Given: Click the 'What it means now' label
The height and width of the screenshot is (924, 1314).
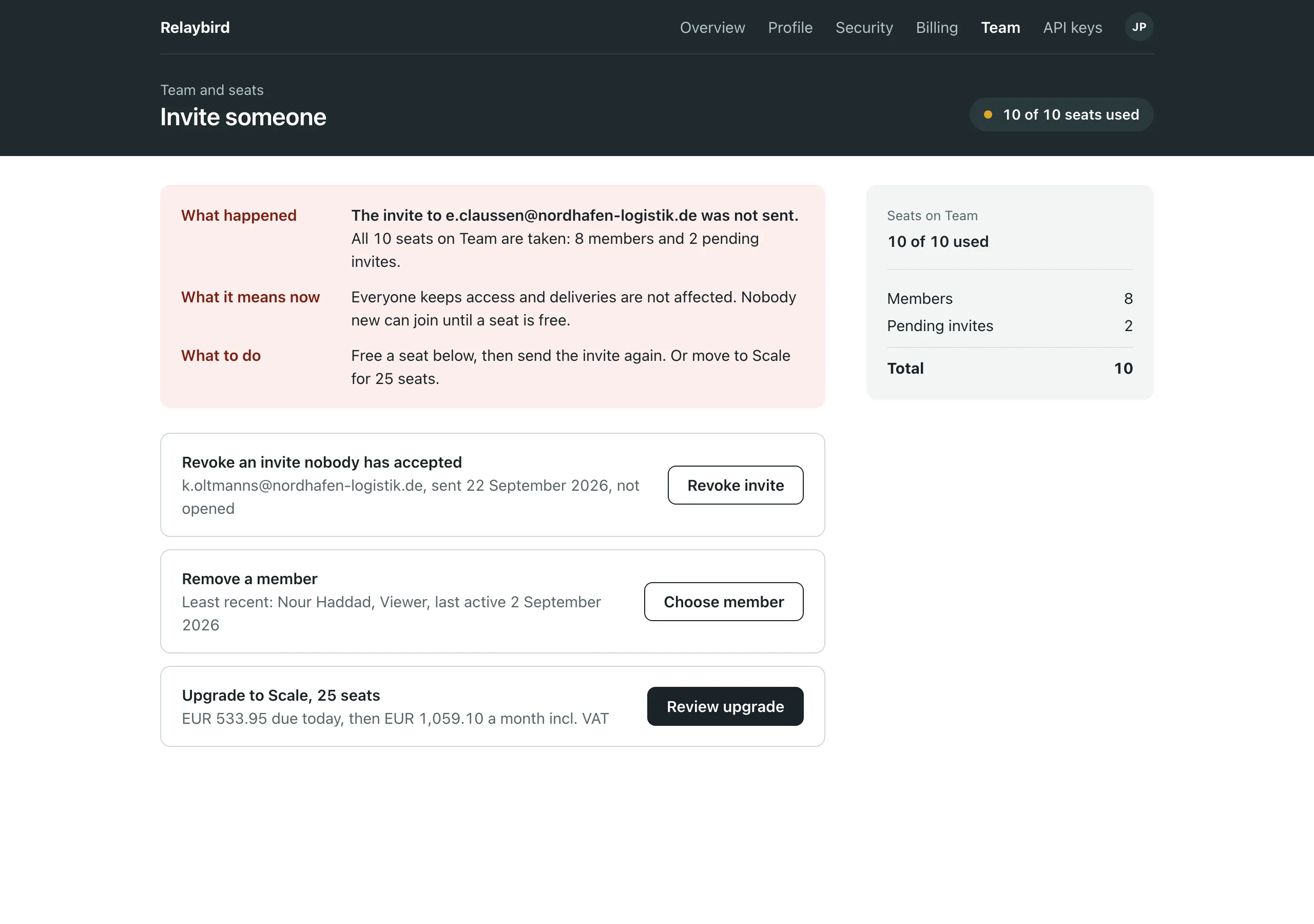Looking at the screenshot, I should (x=250, y=297).
